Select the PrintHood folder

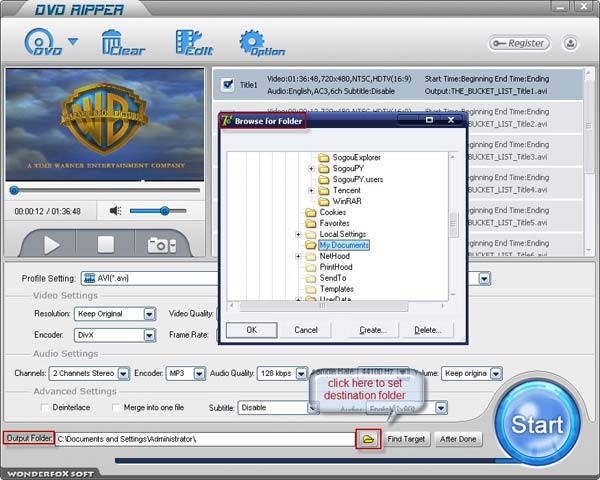329,267
